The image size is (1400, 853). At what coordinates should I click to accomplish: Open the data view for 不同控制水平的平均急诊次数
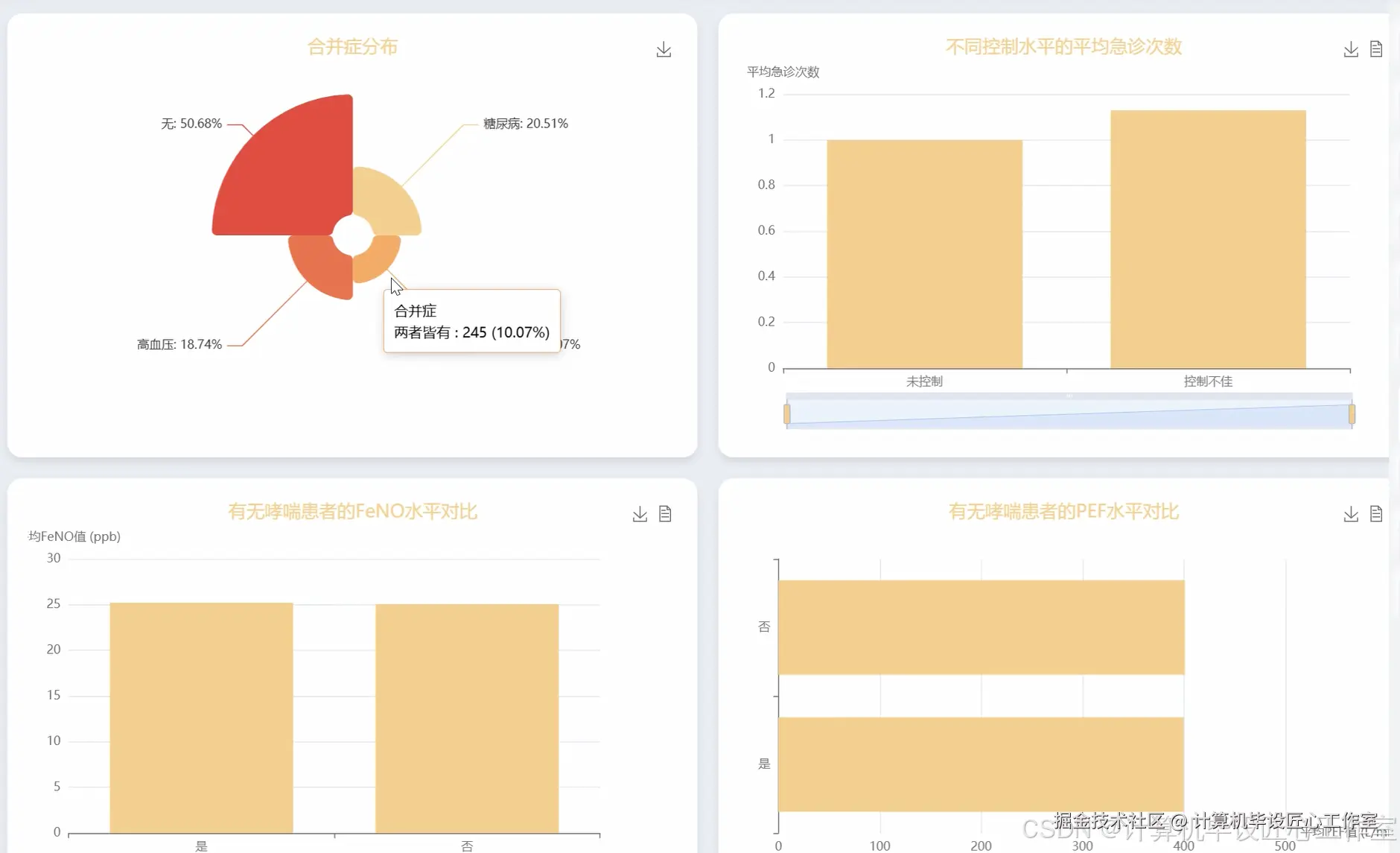[x=1377, y=48]
